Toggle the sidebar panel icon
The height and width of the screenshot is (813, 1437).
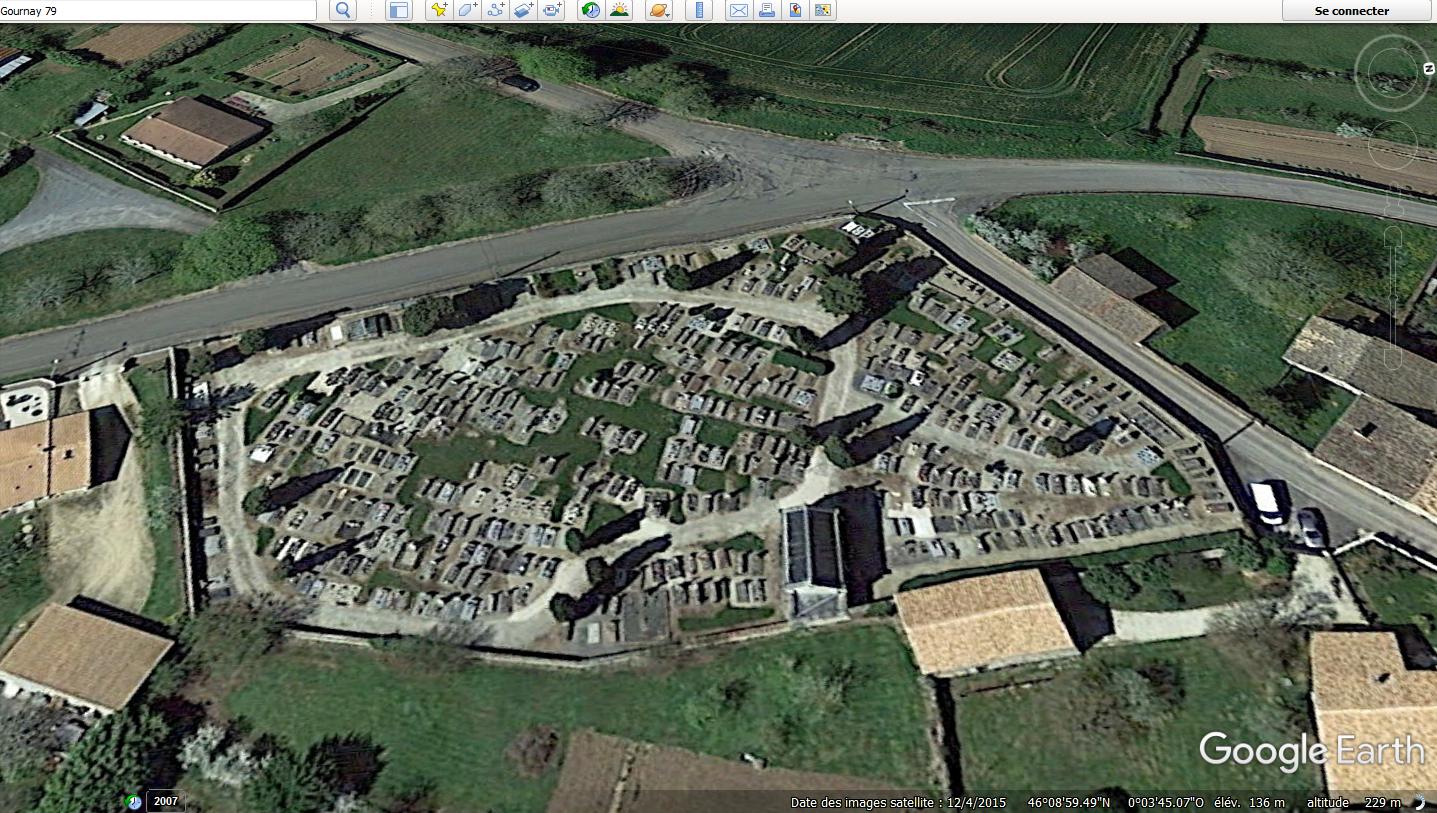(x=399, y=11)
